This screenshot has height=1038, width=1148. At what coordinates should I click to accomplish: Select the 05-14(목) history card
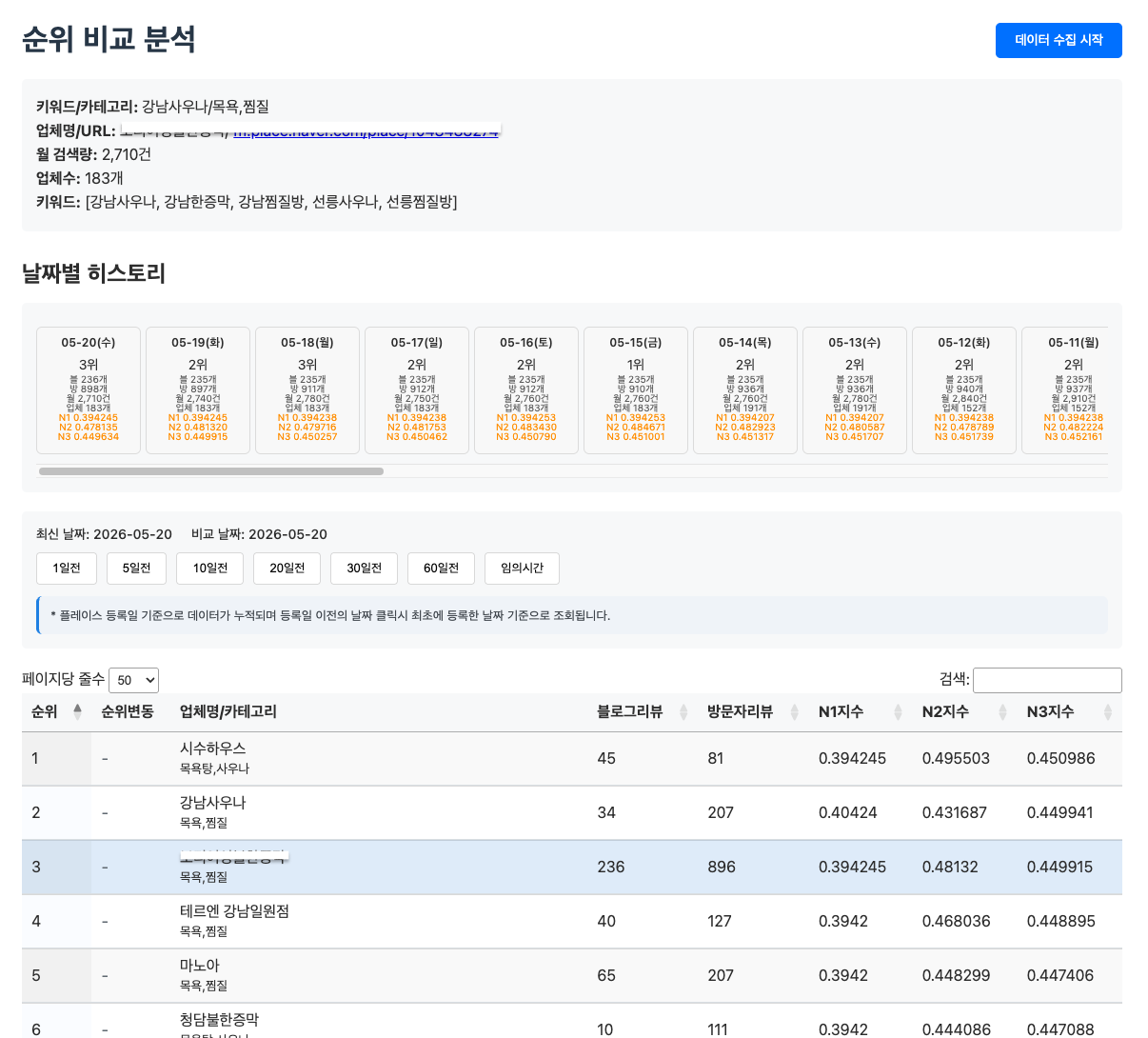[x=745, y=390]
